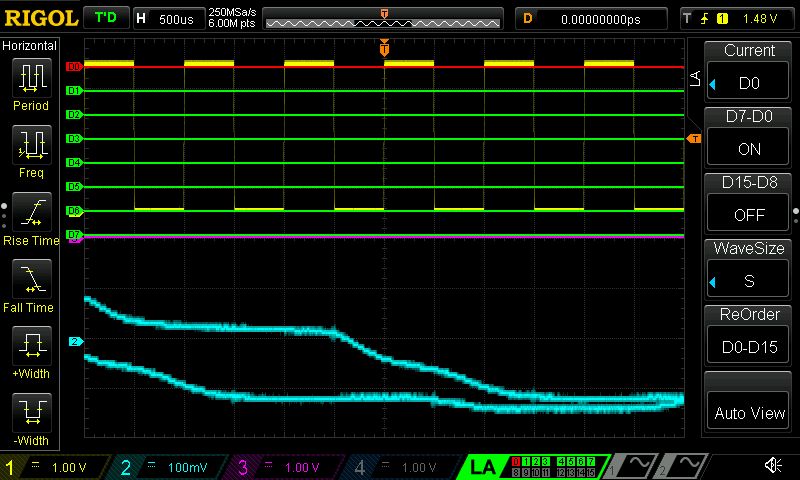Click the D7 channel label marker
This screenshot has height=480, width=800.
(74, 234)
